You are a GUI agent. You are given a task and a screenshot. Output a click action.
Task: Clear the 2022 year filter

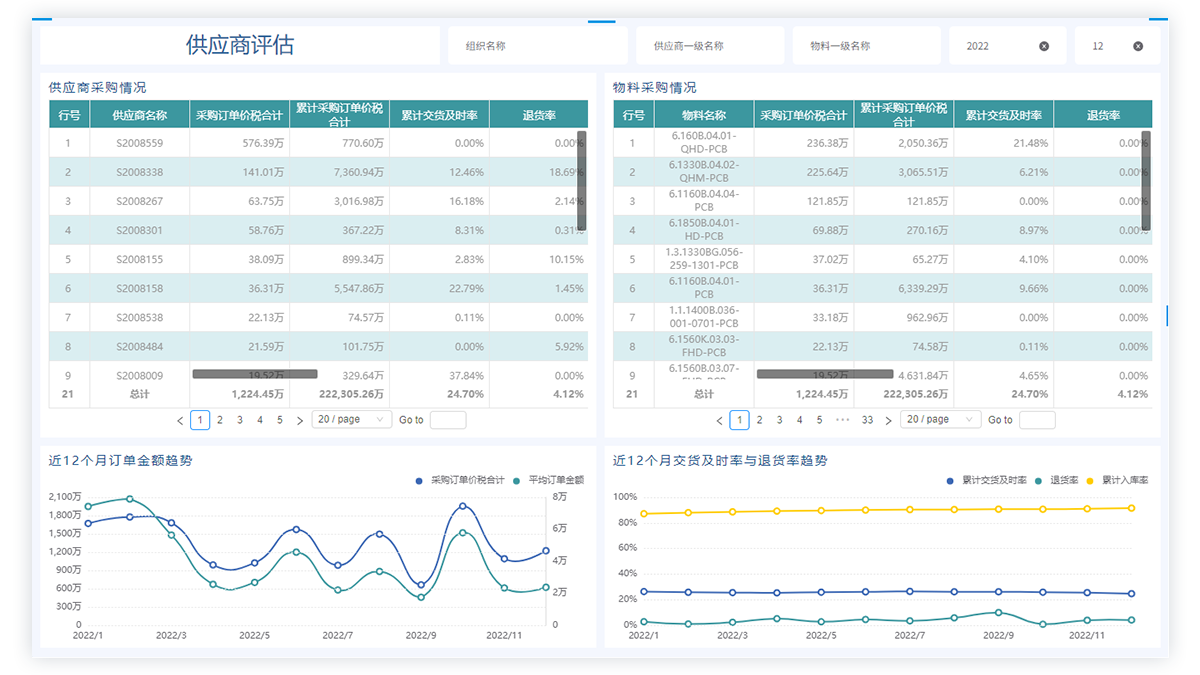coord(1044,46)
